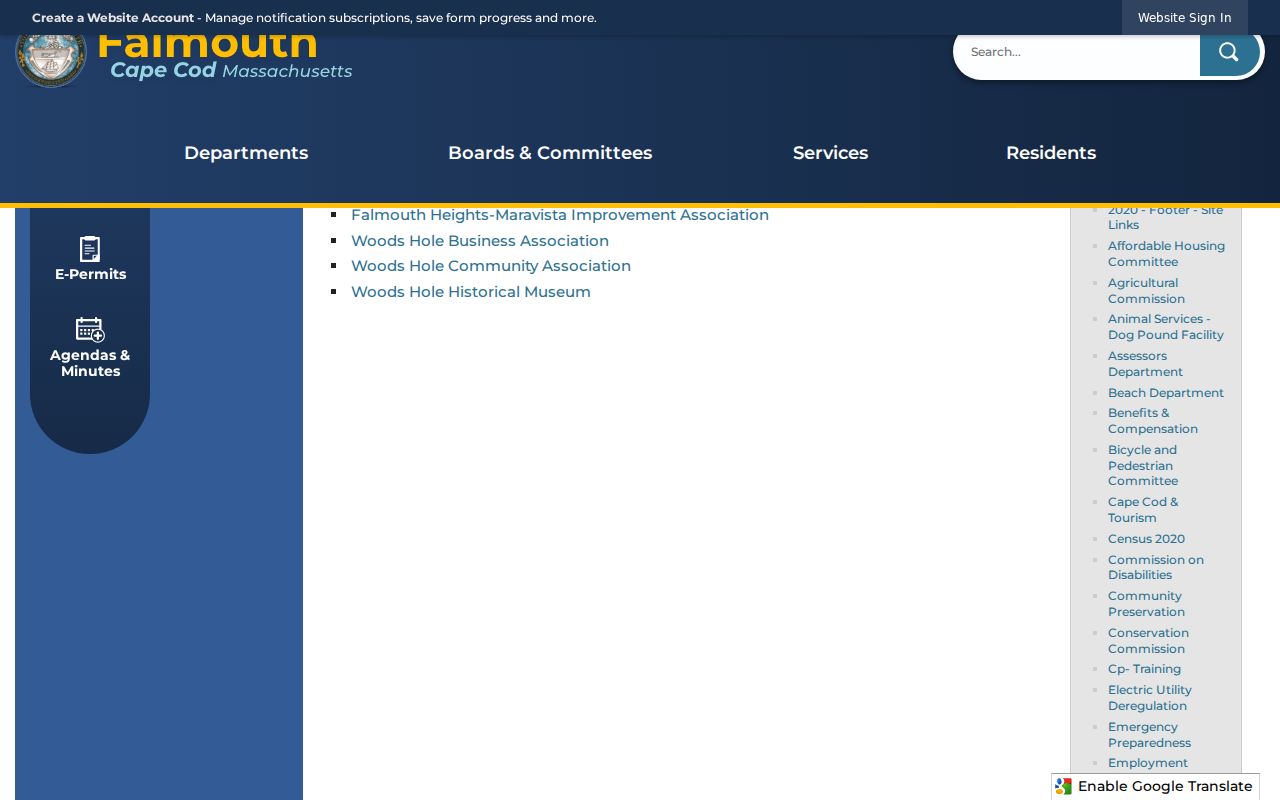This screenshot has height=800, width=1280.
Task: Open the Departments menu
Action: pos(246,153)
